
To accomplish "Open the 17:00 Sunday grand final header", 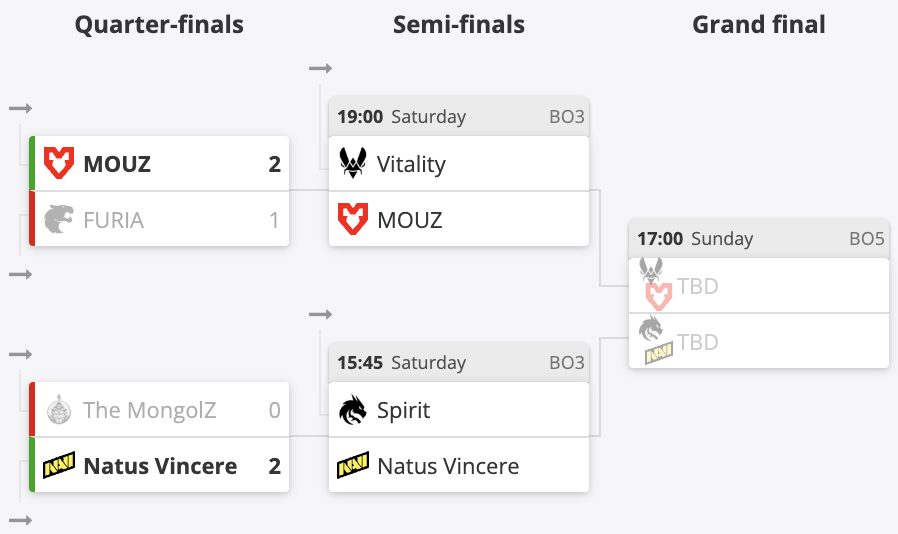I will pyautogui.click(x=759, y=238).
